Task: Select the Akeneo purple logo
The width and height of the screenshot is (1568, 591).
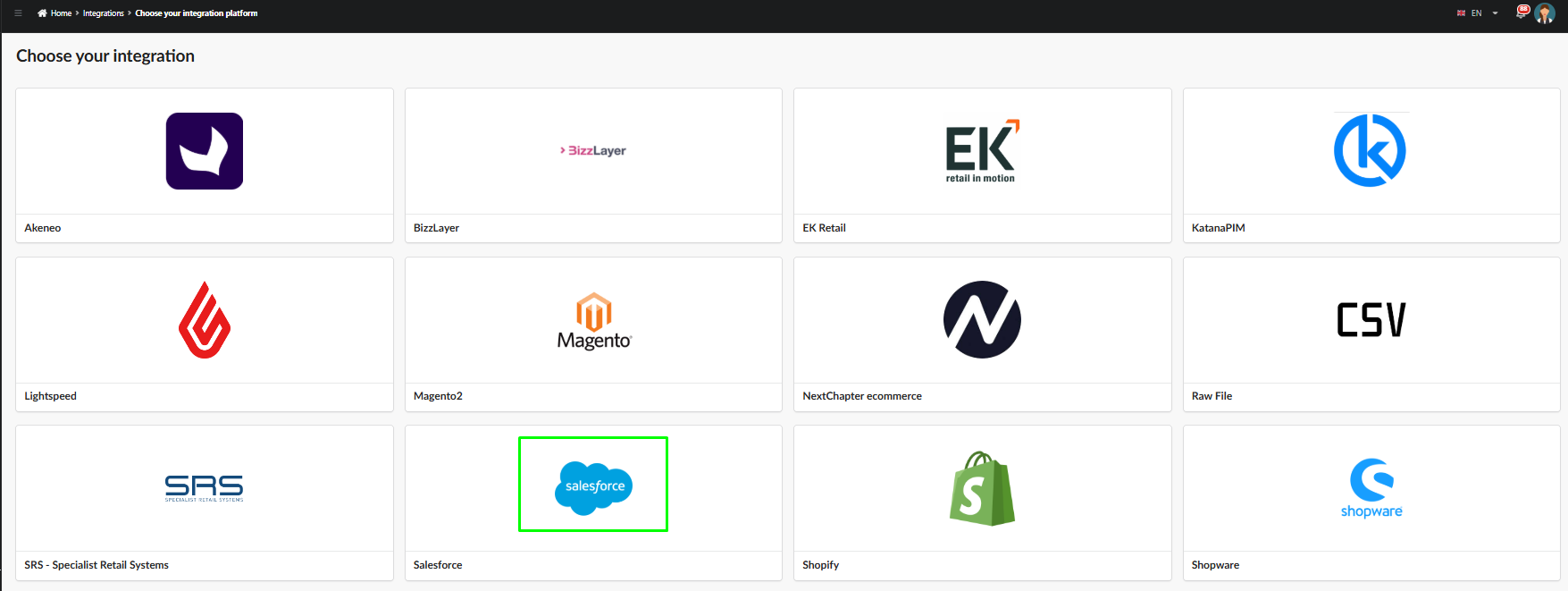Action: (x=205, y=151)
